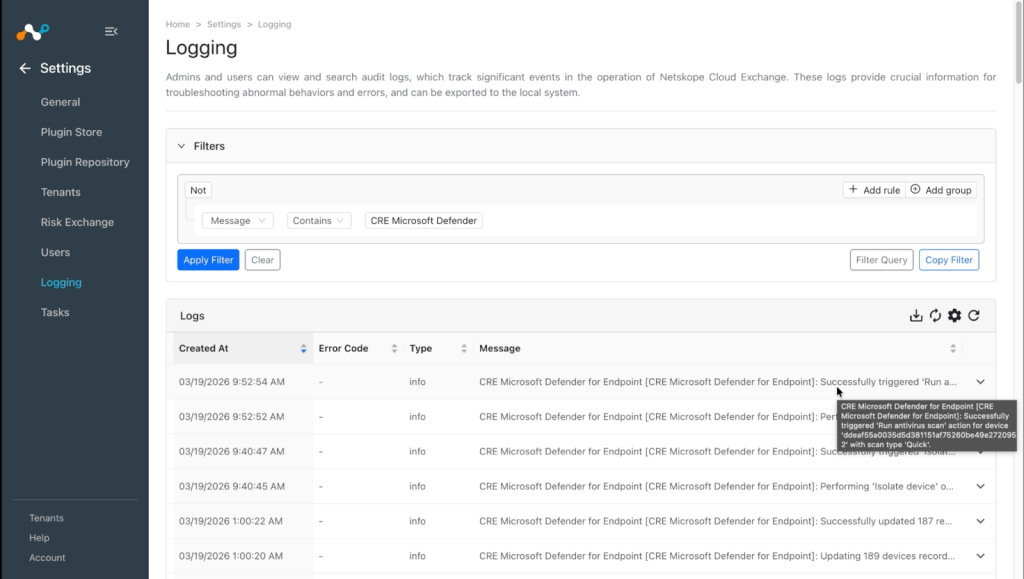
Task: Click the Netskope logo icon
Action: tap(33, 31)
